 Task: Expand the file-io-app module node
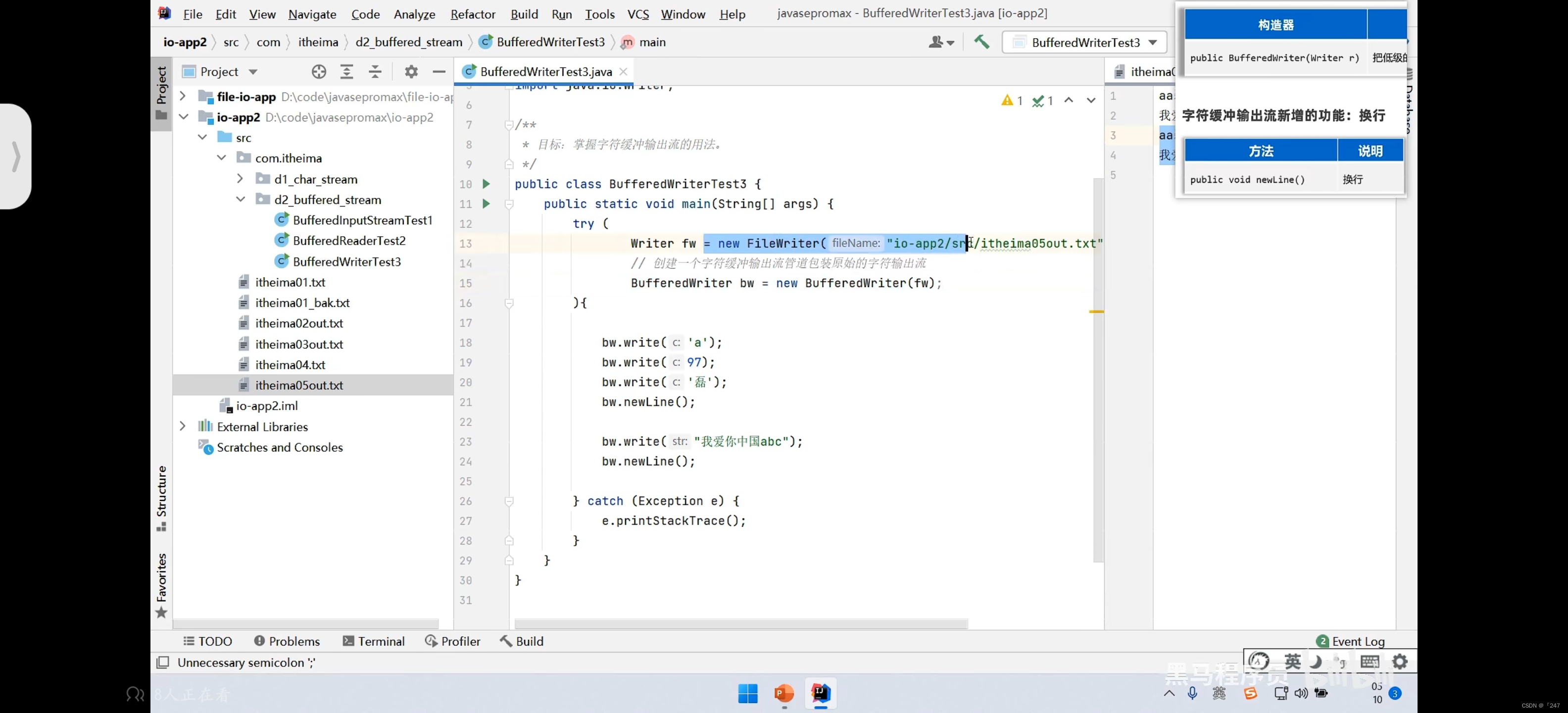click(x=183, y=96)
